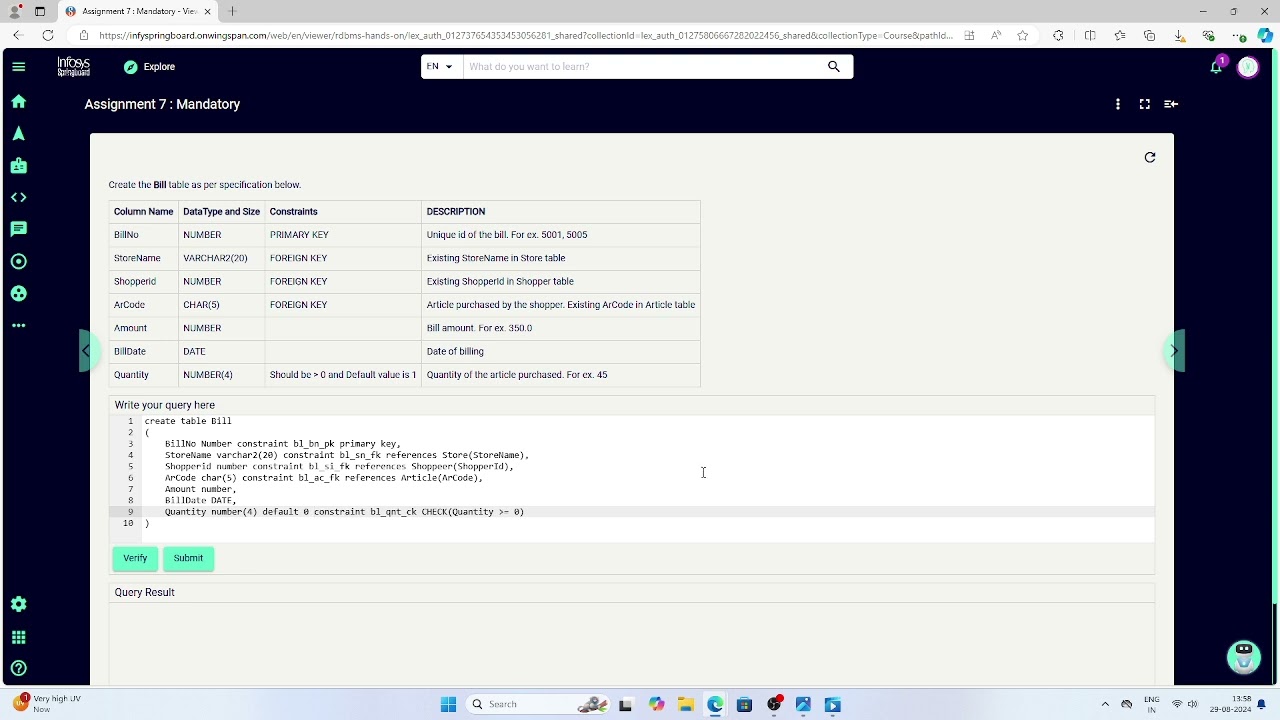Refresh the assignment content
1280x720 pixels.
pyautogui.click(x=1149, y=157)
